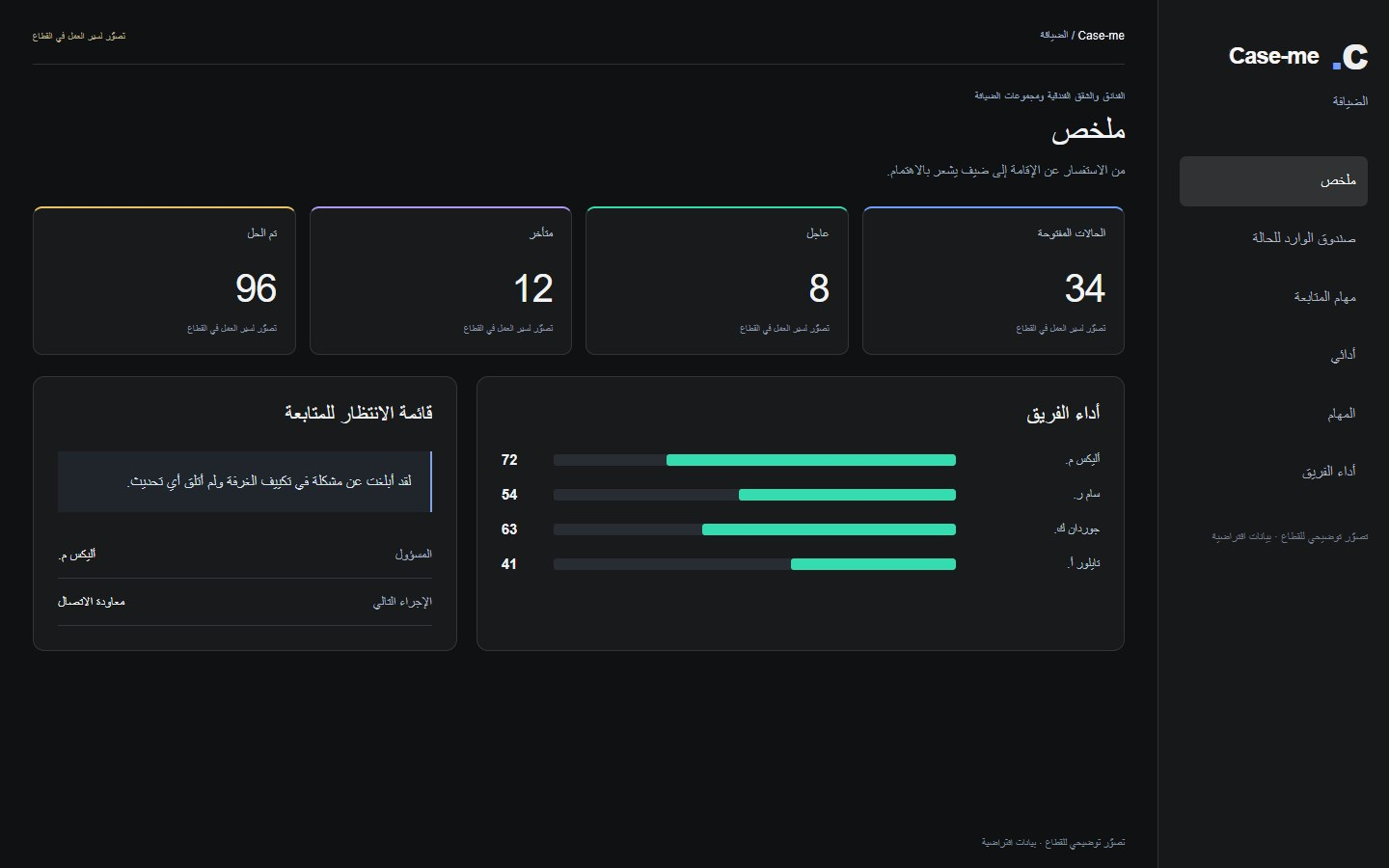
Task: Click the number 12 in overdue card
Action: [x=532, y=288]
